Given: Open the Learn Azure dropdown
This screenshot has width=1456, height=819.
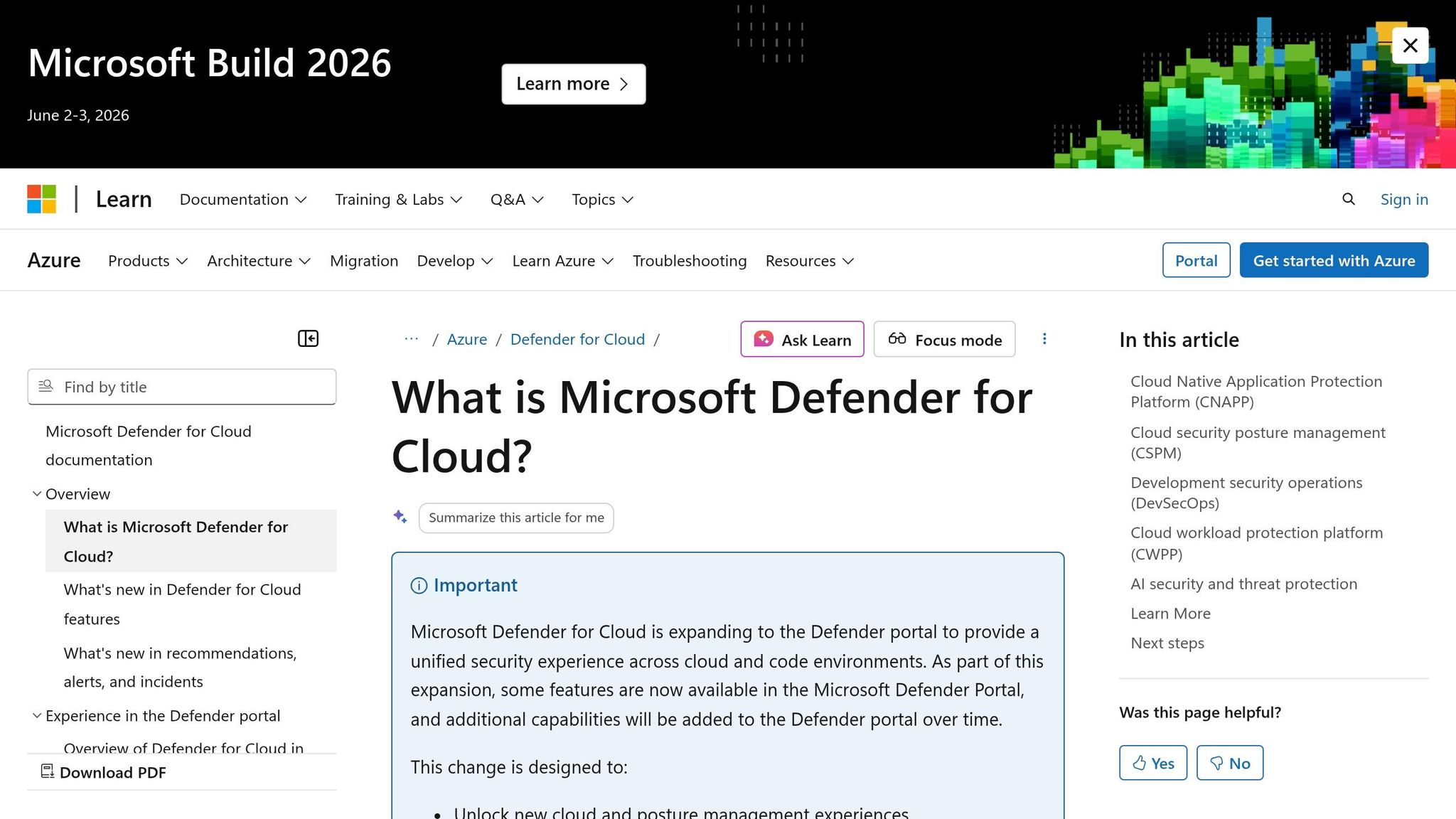Looking at the screenshot, I should click(x=562, y=260).
